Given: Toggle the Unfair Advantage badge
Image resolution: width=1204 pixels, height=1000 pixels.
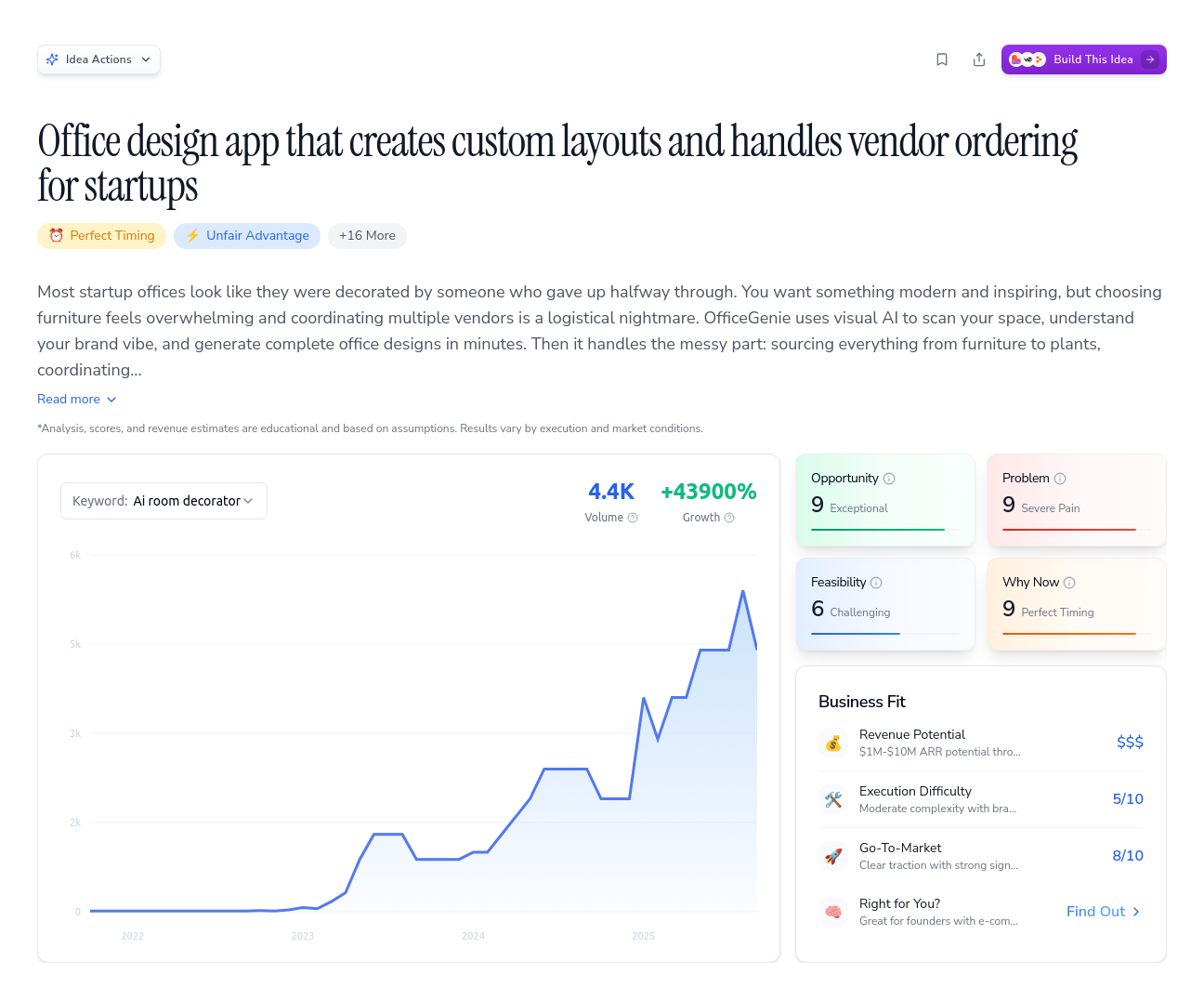Looking at the screenshot, I should (x=246, y=235).
